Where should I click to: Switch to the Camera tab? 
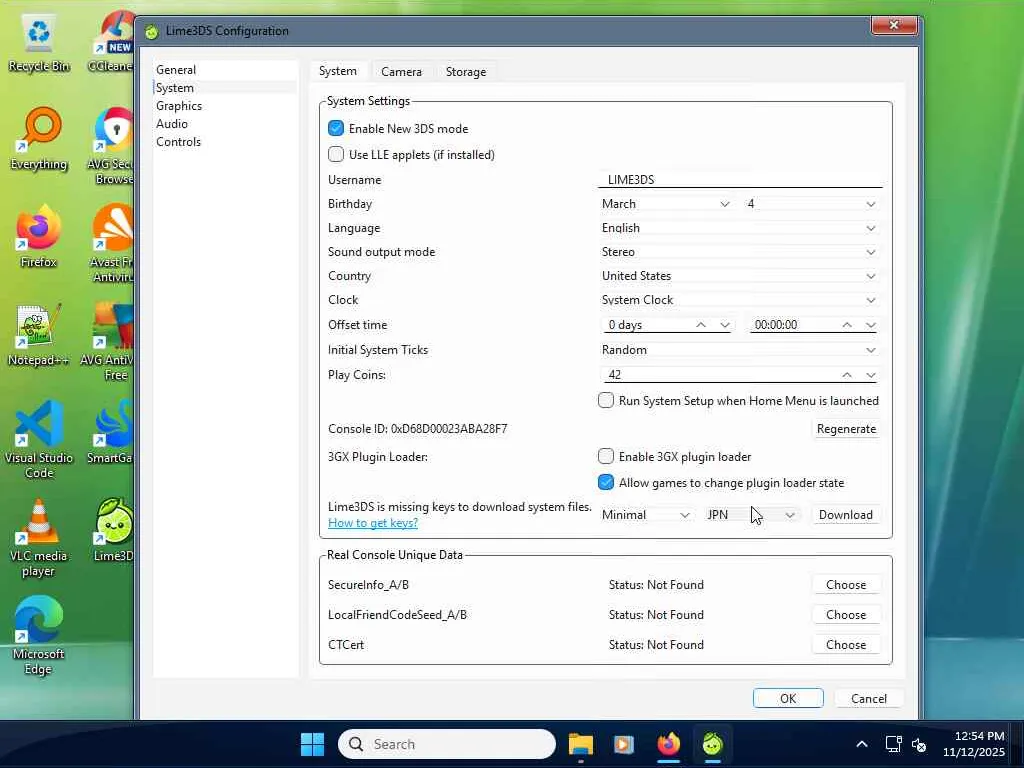401,72
